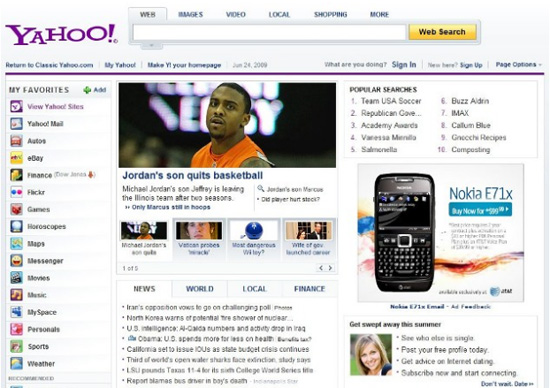
Task: Open Return to Classic Yahoo.com link
Action: (49, 65)
